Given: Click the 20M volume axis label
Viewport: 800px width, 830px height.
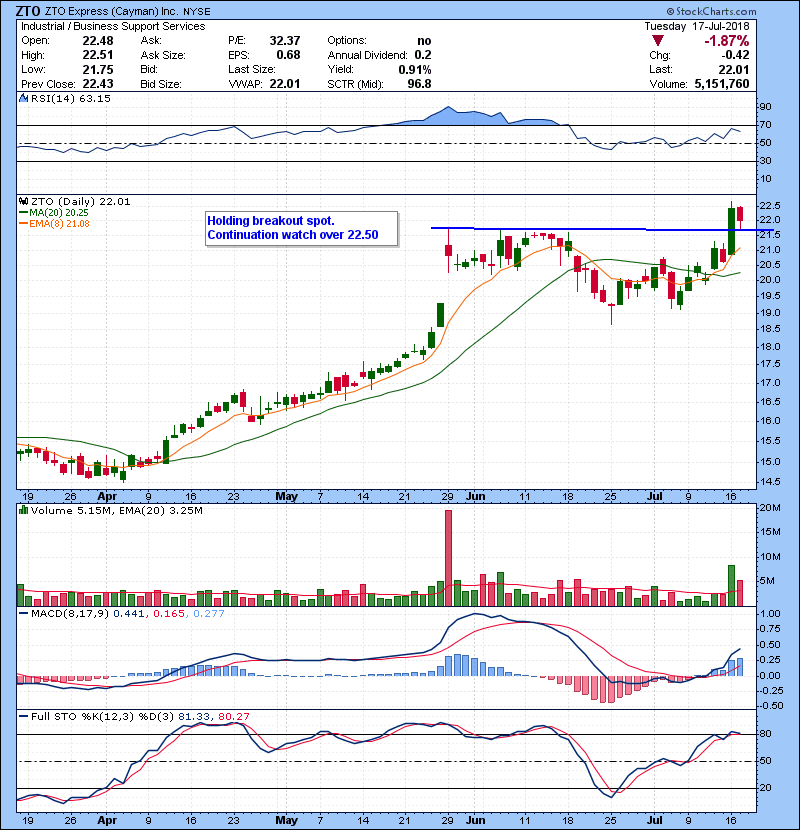Looking at the screenshot, I should [770, 508].
